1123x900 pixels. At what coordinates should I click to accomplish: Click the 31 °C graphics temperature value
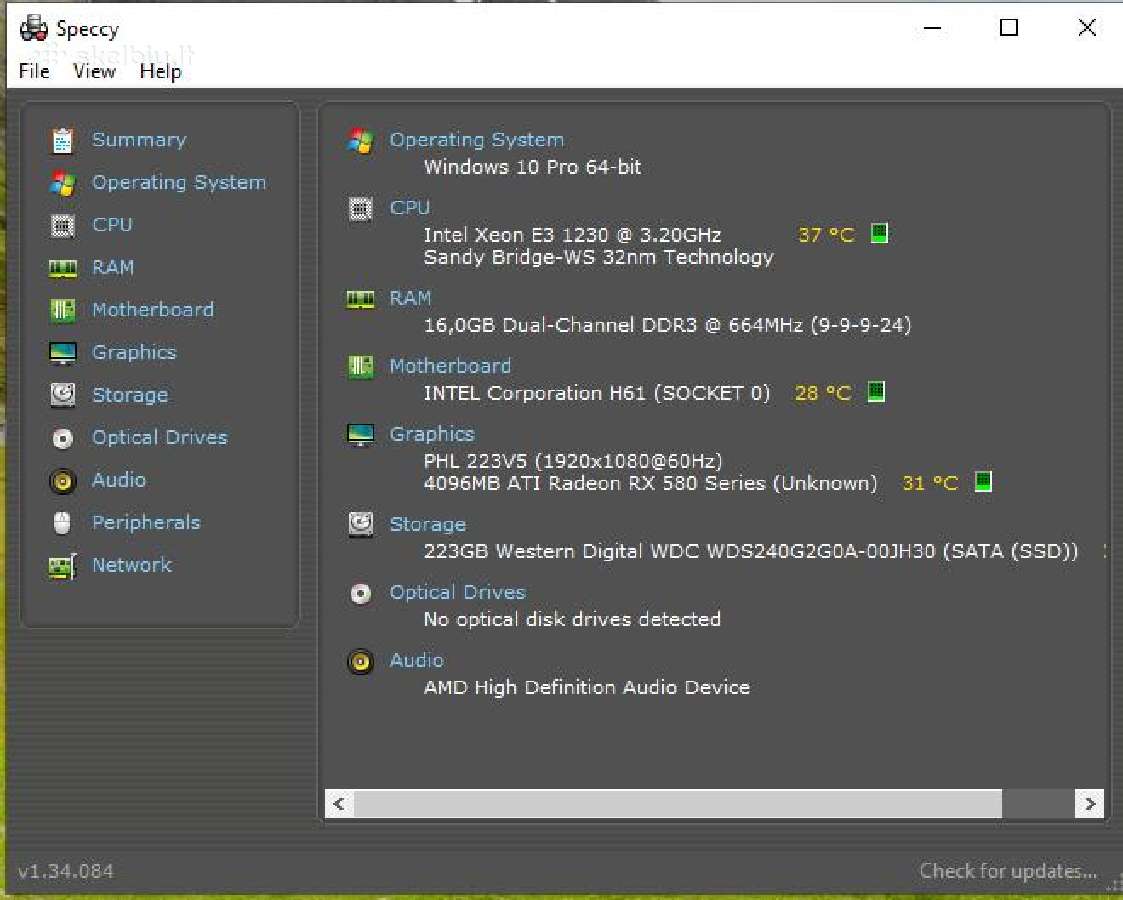click(x=930, y=483)
